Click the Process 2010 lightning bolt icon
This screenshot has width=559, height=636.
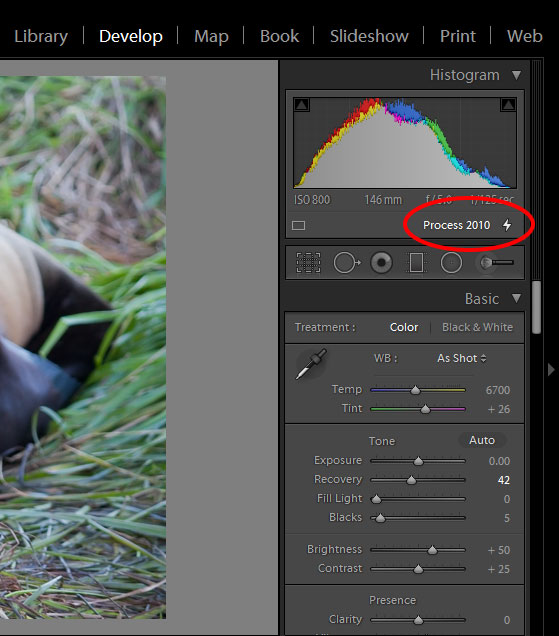pyautogui.click(x=507, y=225)
